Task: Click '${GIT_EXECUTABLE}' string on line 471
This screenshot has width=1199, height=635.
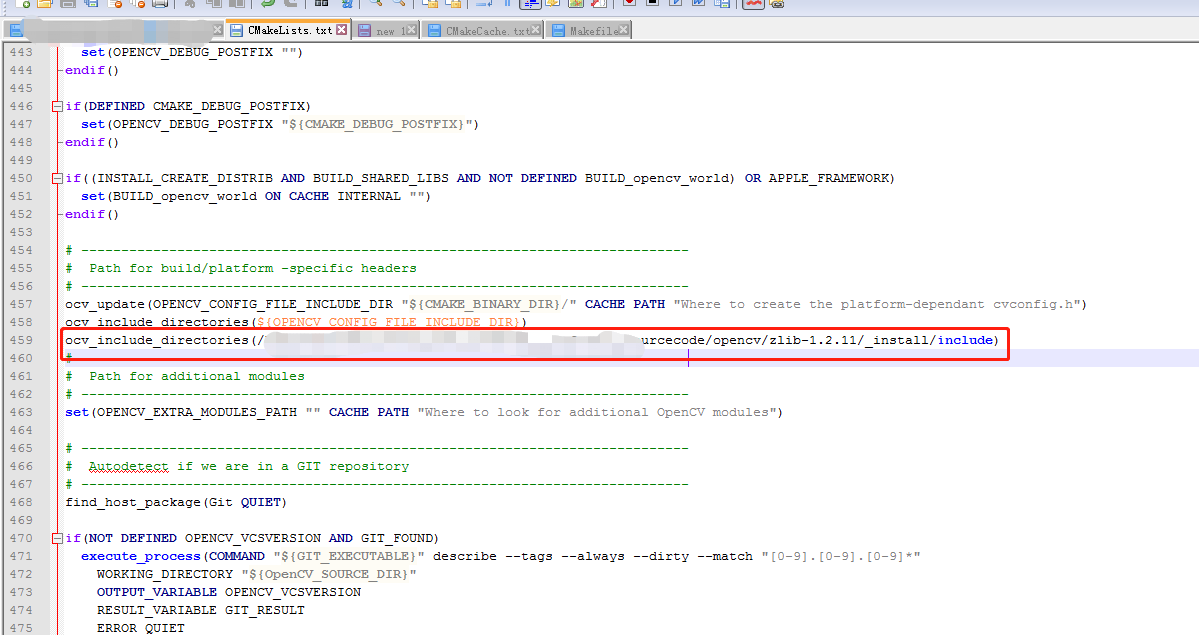Action: pos(349,557)
